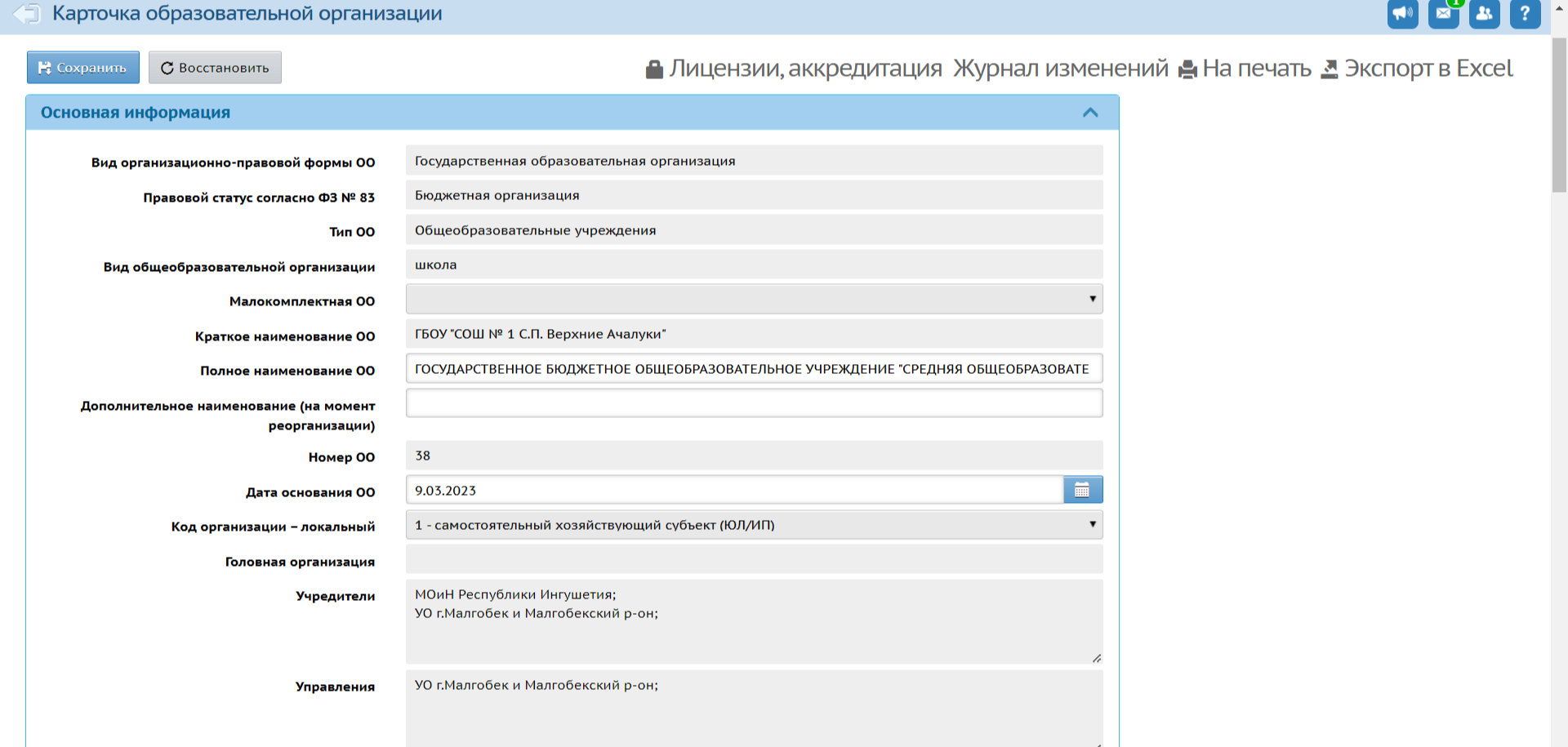Image resolution: width=1568 pixels, height=747 pixels.
Task: Click resize handle of Учредители text area
Action: click(x=1097, y=658)
